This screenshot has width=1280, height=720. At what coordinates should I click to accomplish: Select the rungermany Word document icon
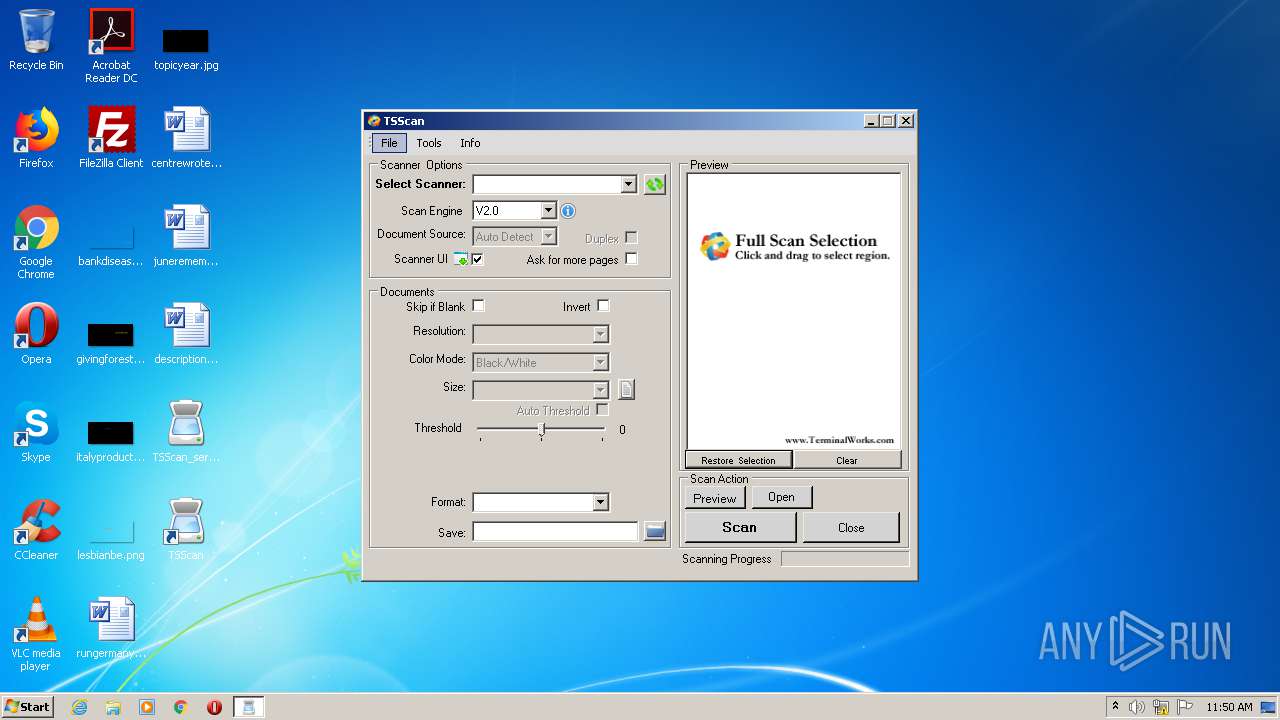111,628
